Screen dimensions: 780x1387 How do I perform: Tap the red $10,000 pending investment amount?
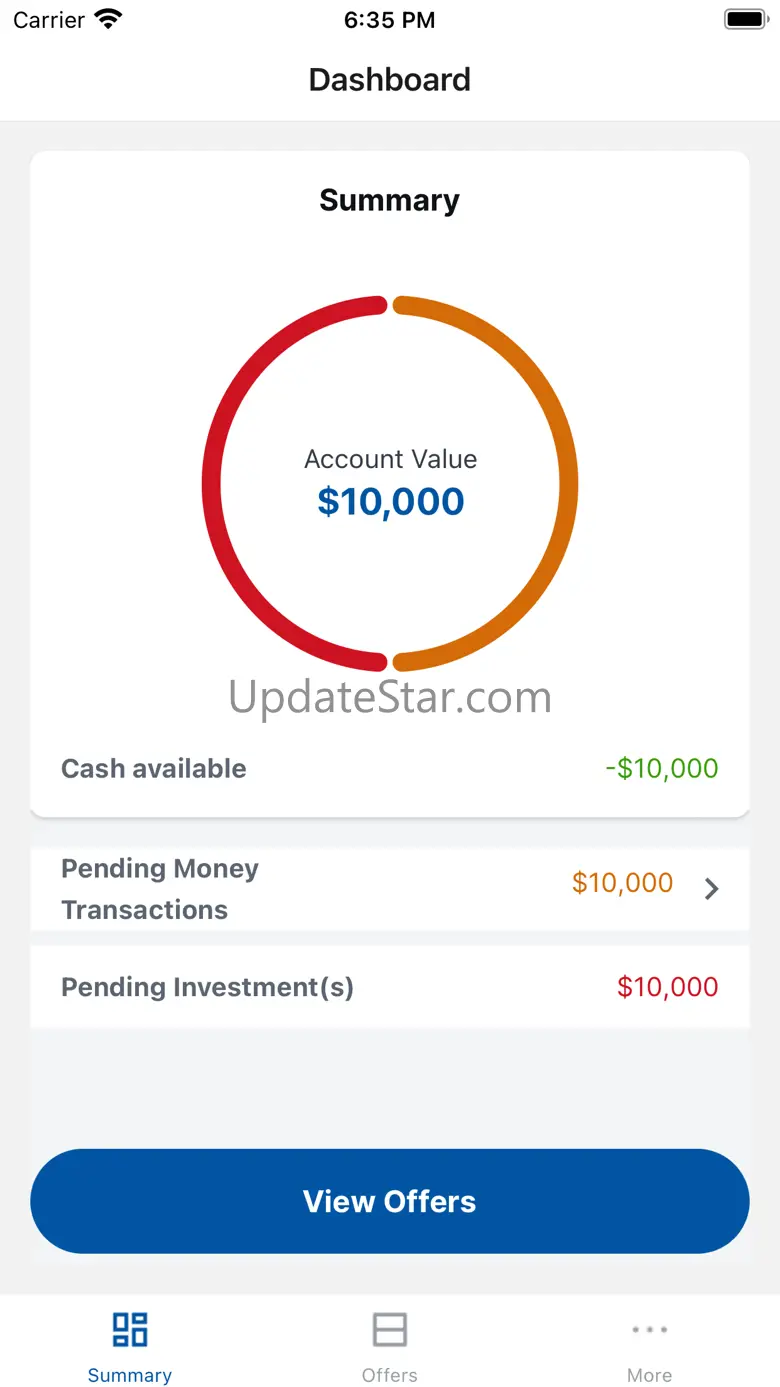(x=667, y=987)
